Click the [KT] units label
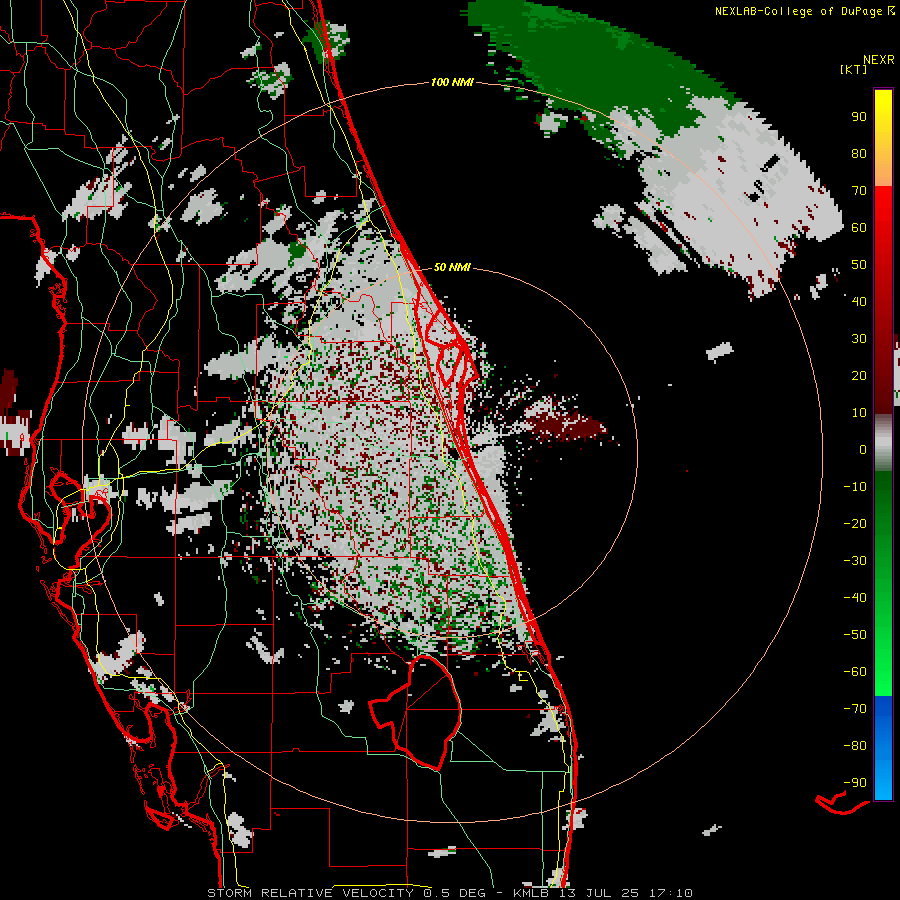 pos(854,69)
